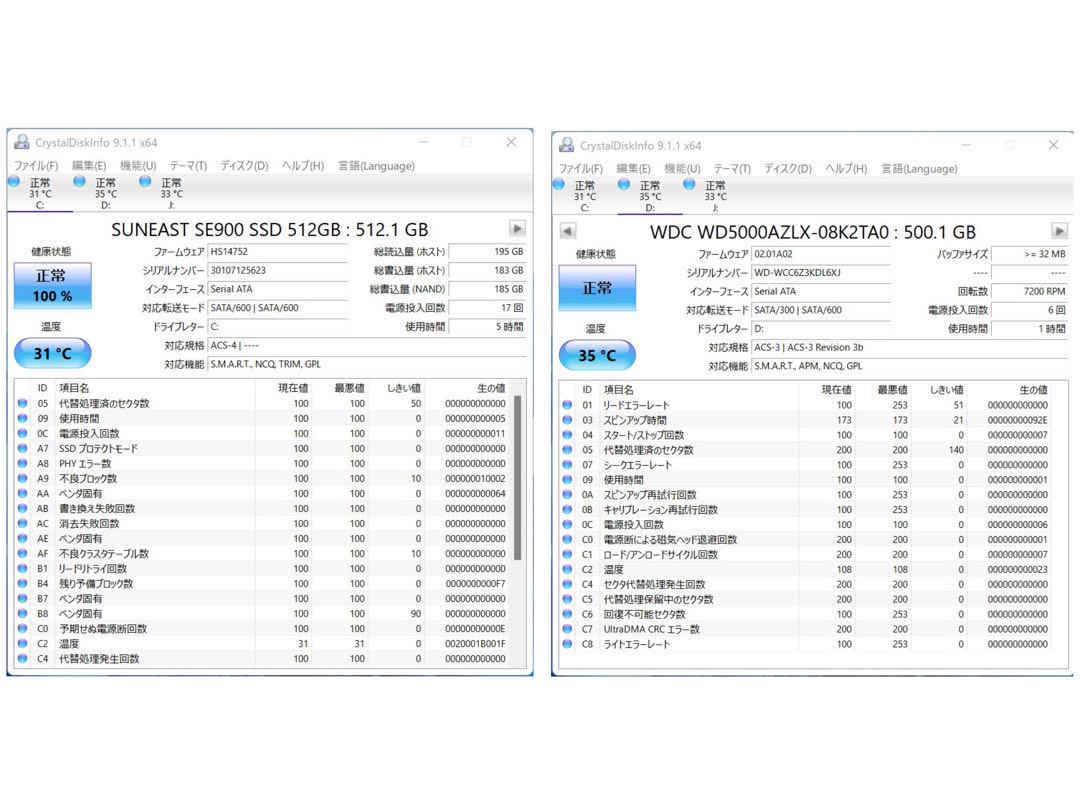Open 言語(Language) menu in right window
The height and width of the screenshot is (810, 1080).
point(920,169)
